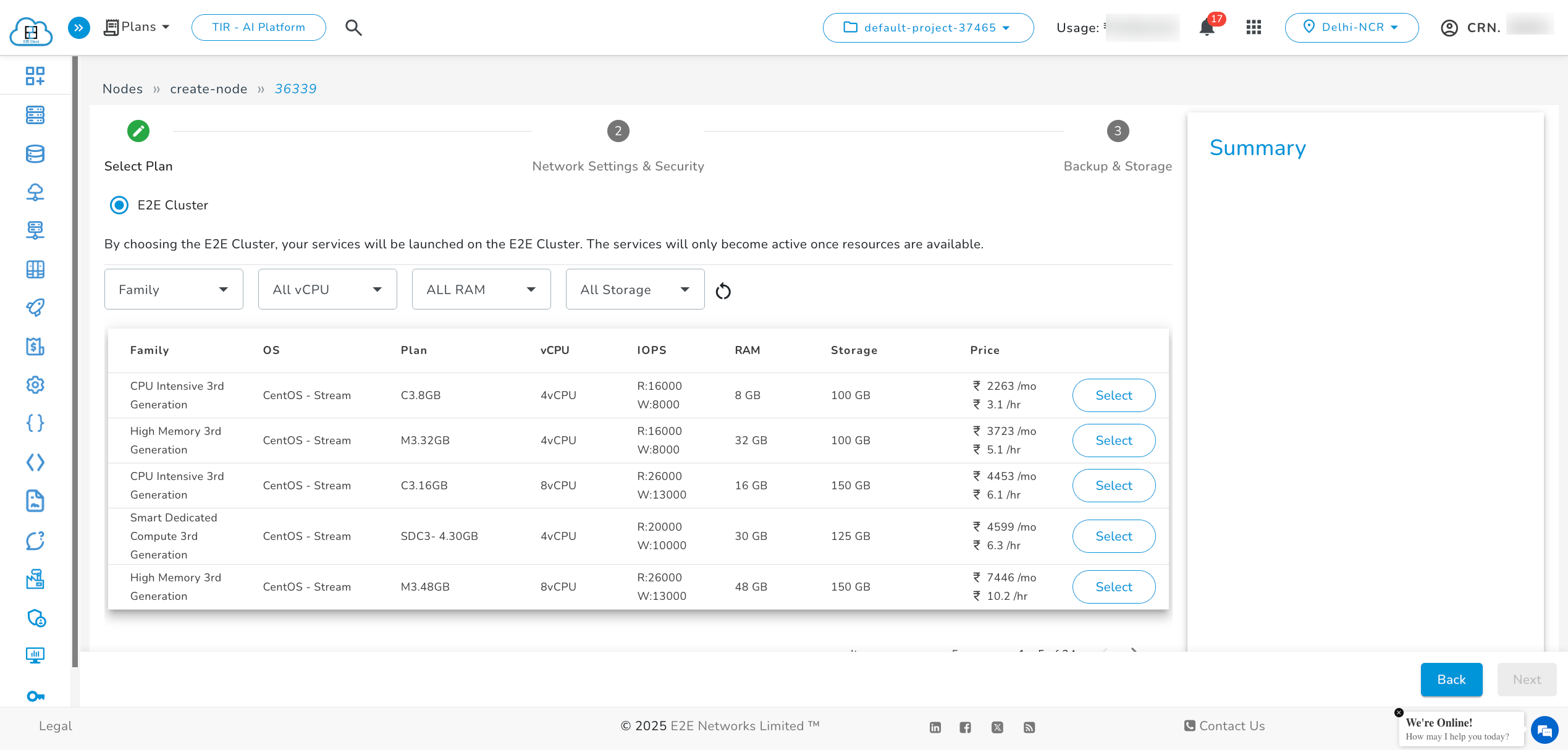Click the Nodes breadcrumb
1568x750 pixels.
[x=122, y=89]
